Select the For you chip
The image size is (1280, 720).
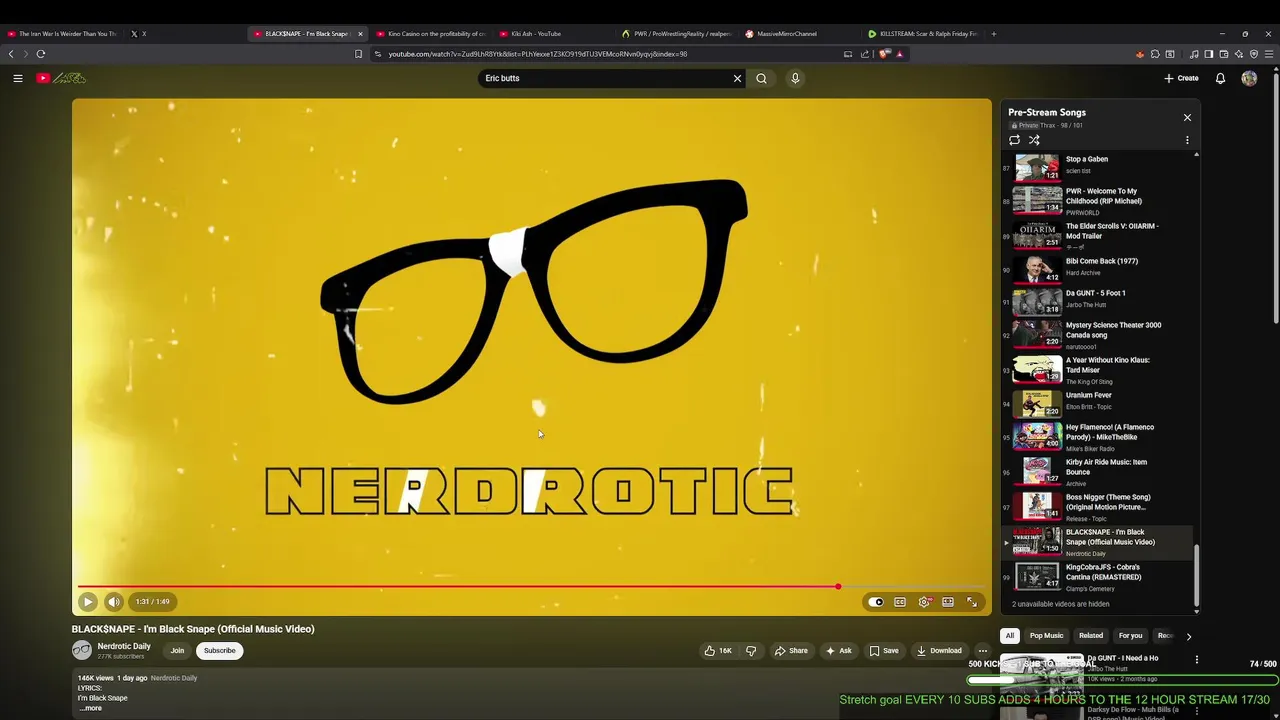pos(1130,636)
